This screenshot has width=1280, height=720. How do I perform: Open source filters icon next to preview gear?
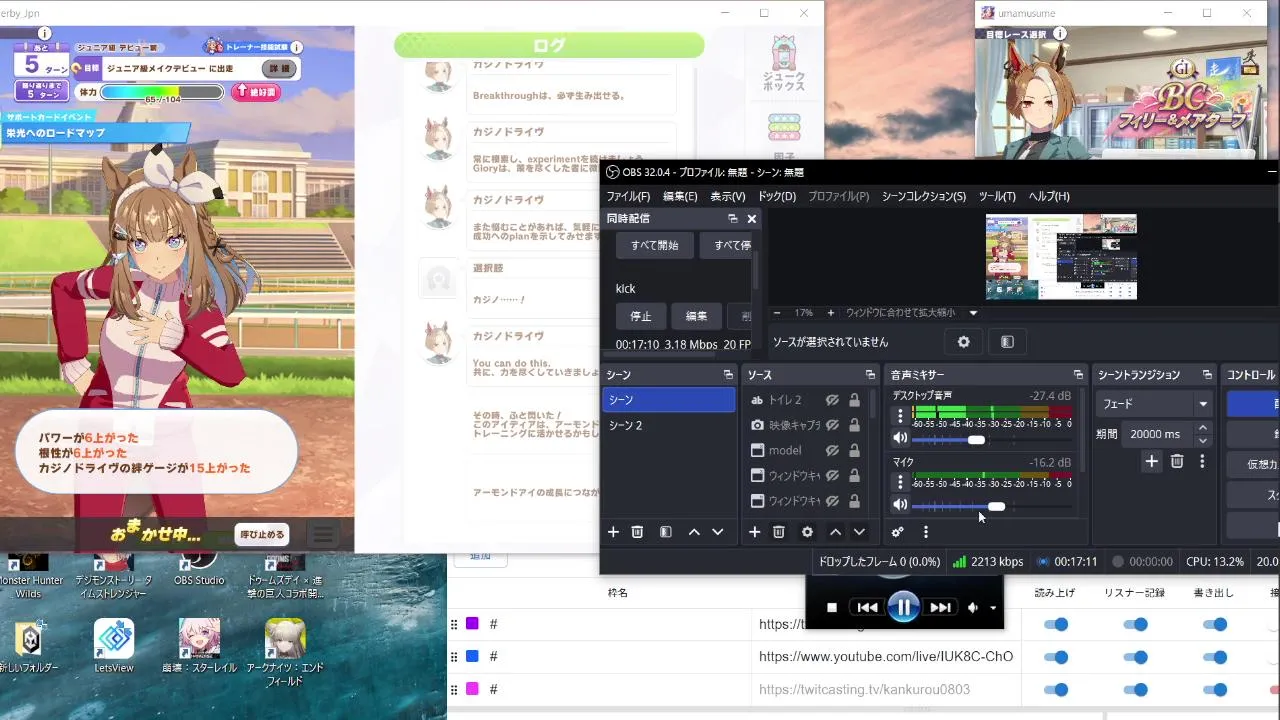click(x=1007, y=342)
